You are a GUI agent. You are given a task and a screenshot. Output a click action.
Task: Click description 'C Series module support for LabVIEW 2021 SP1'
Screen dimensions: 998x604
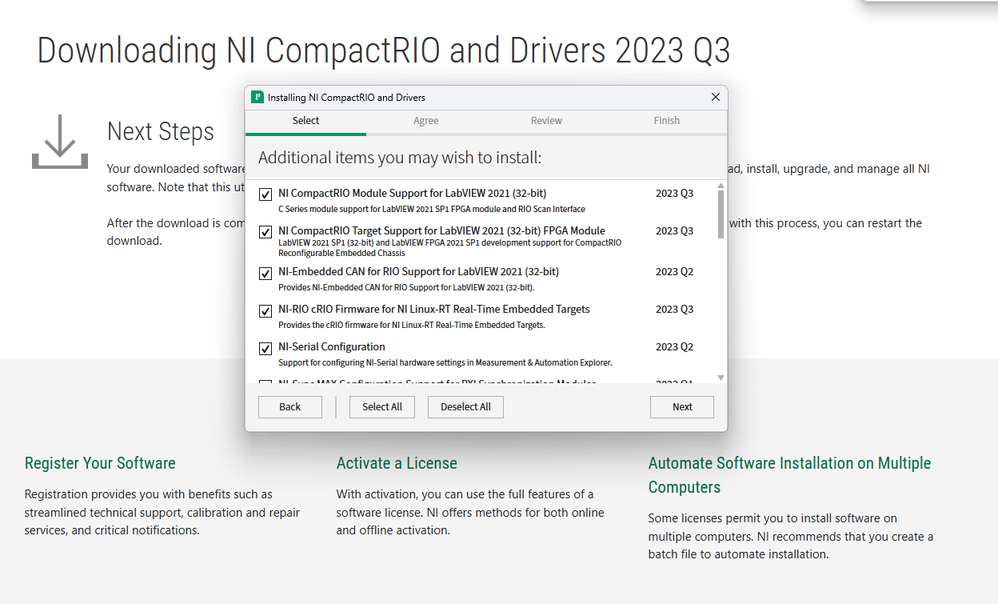coord(432,209)
